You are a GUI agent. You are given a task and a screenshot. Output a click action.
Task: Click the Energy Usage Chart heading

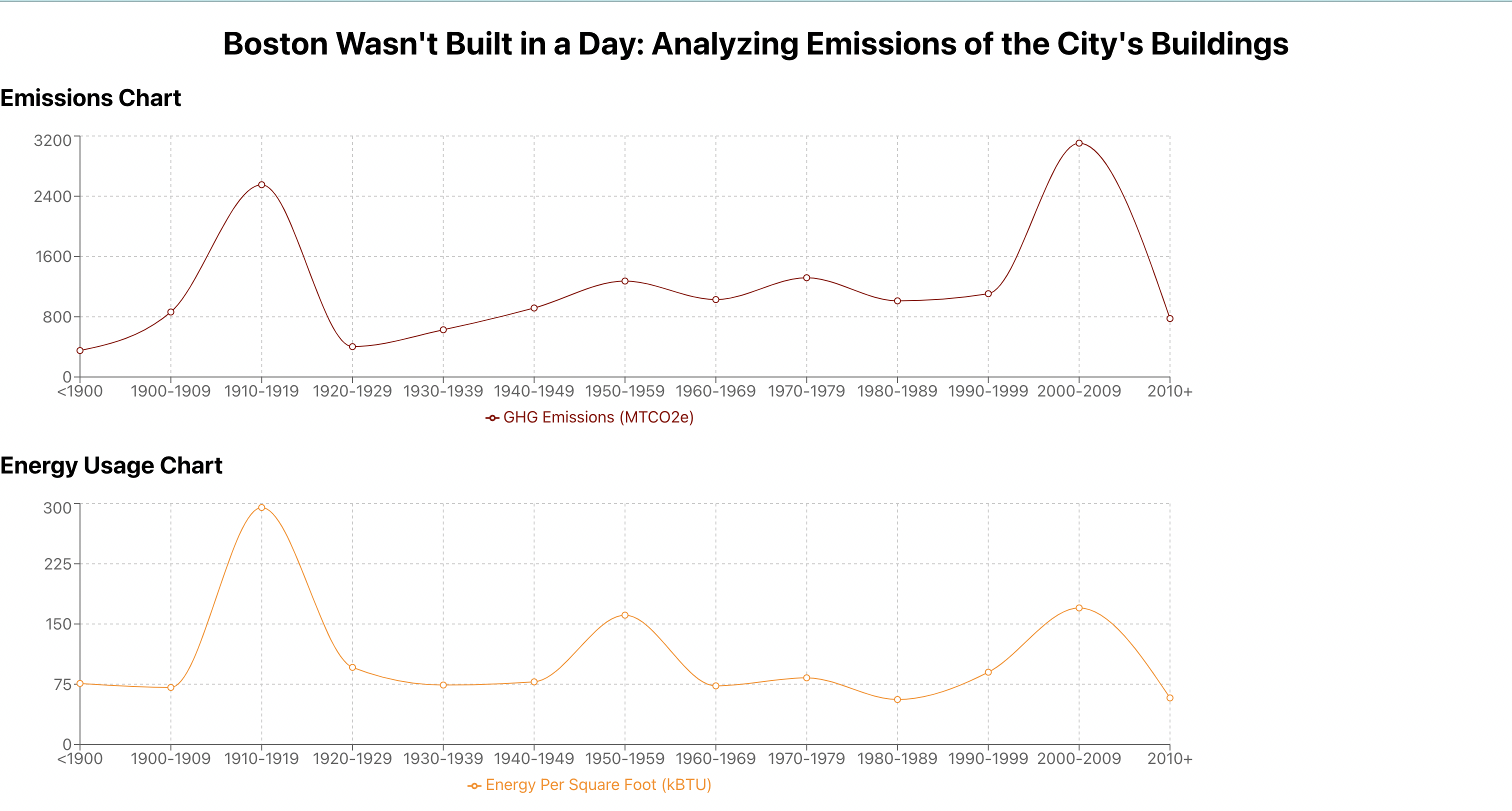coord(111,465)
